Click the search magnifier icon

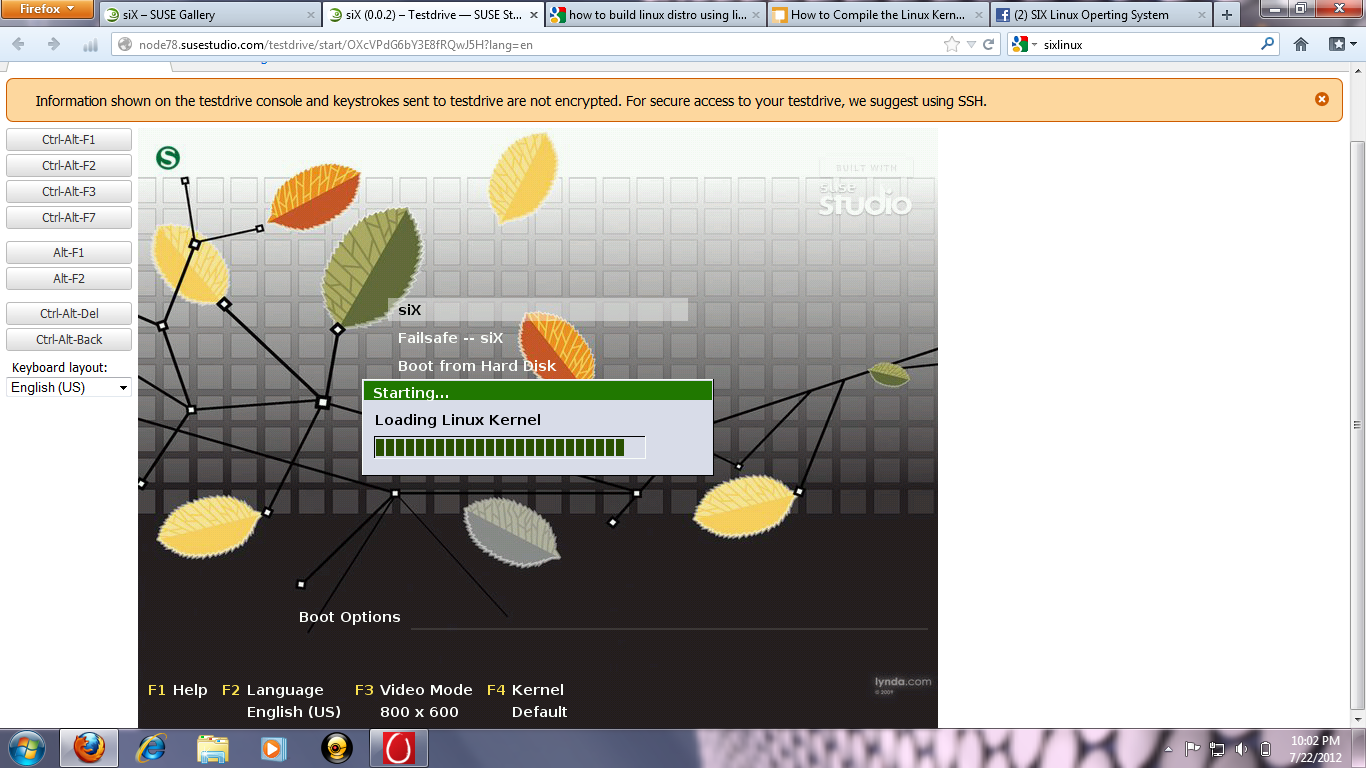click(x=1268, y=44)
